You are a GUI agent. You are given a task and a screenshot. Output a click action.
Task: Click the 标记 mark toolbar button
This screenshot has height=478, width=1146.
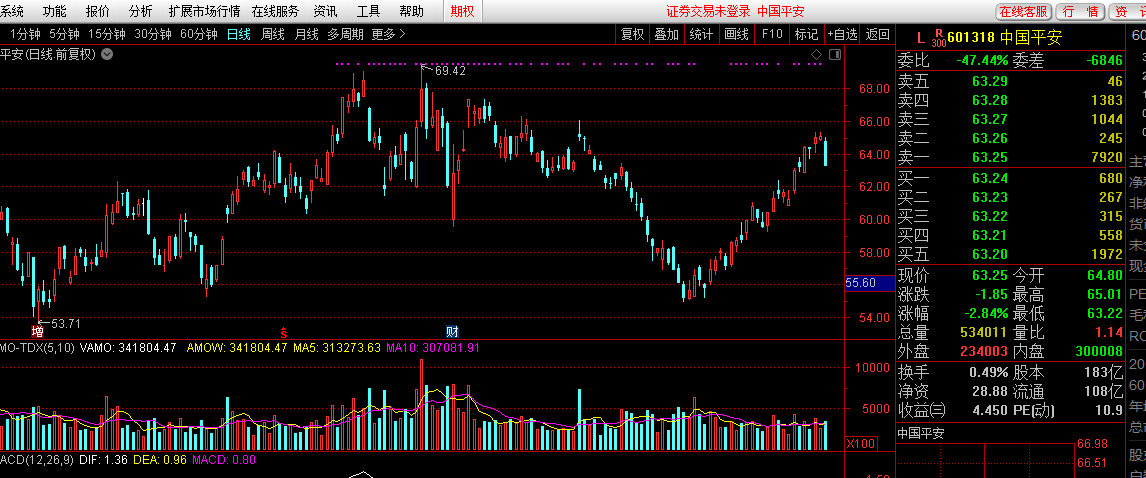806,34
